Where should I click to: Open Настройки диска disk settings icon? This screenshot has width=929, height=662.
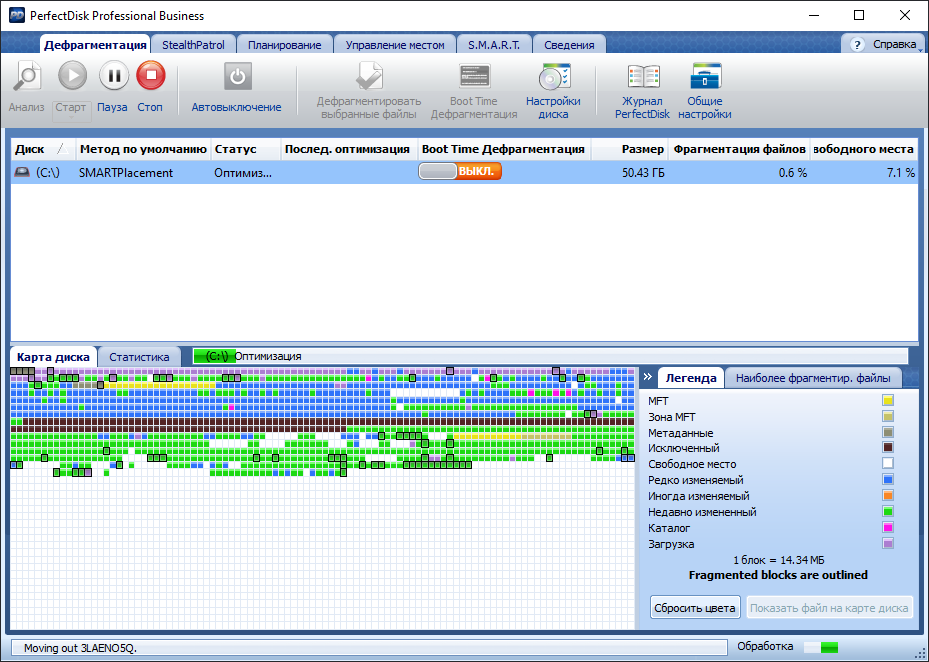553,76
